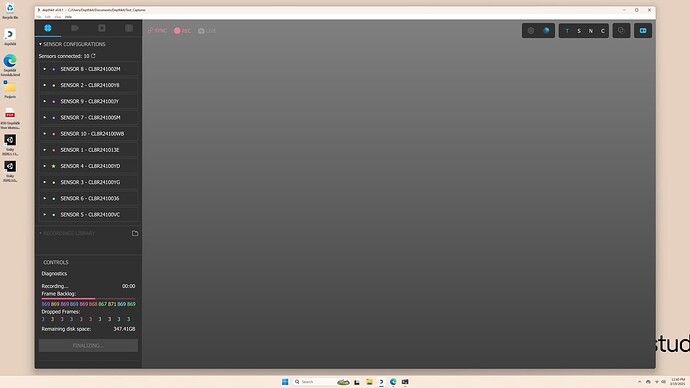
Task: Toggle the S display mode button
Action: tap(579, 31)
